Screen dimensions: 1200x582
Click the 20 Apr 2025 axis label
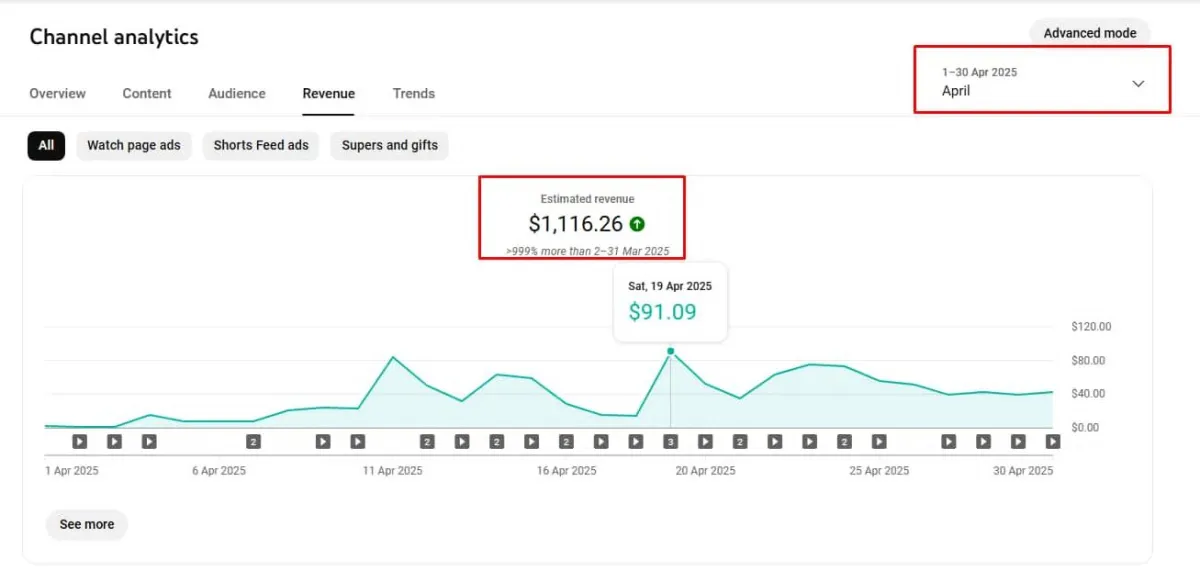(706, 470)
